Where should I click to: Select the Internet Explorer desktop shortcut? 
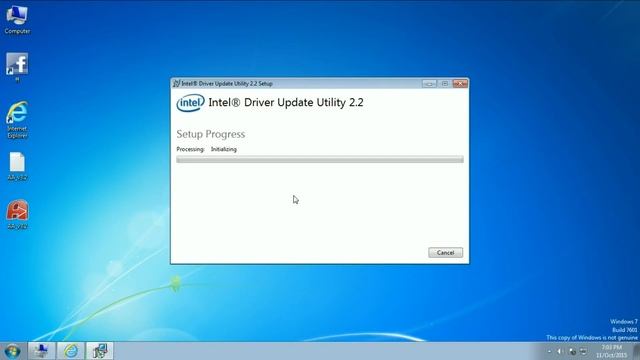(17, 120)
